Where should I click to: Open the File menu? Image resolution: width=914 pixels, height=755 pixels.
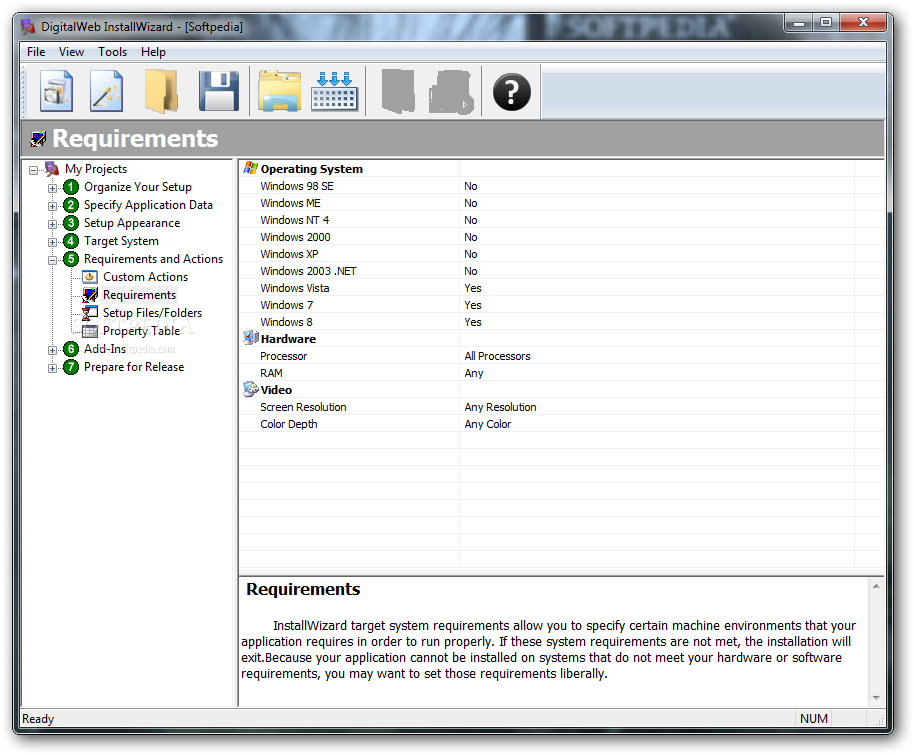36,52
